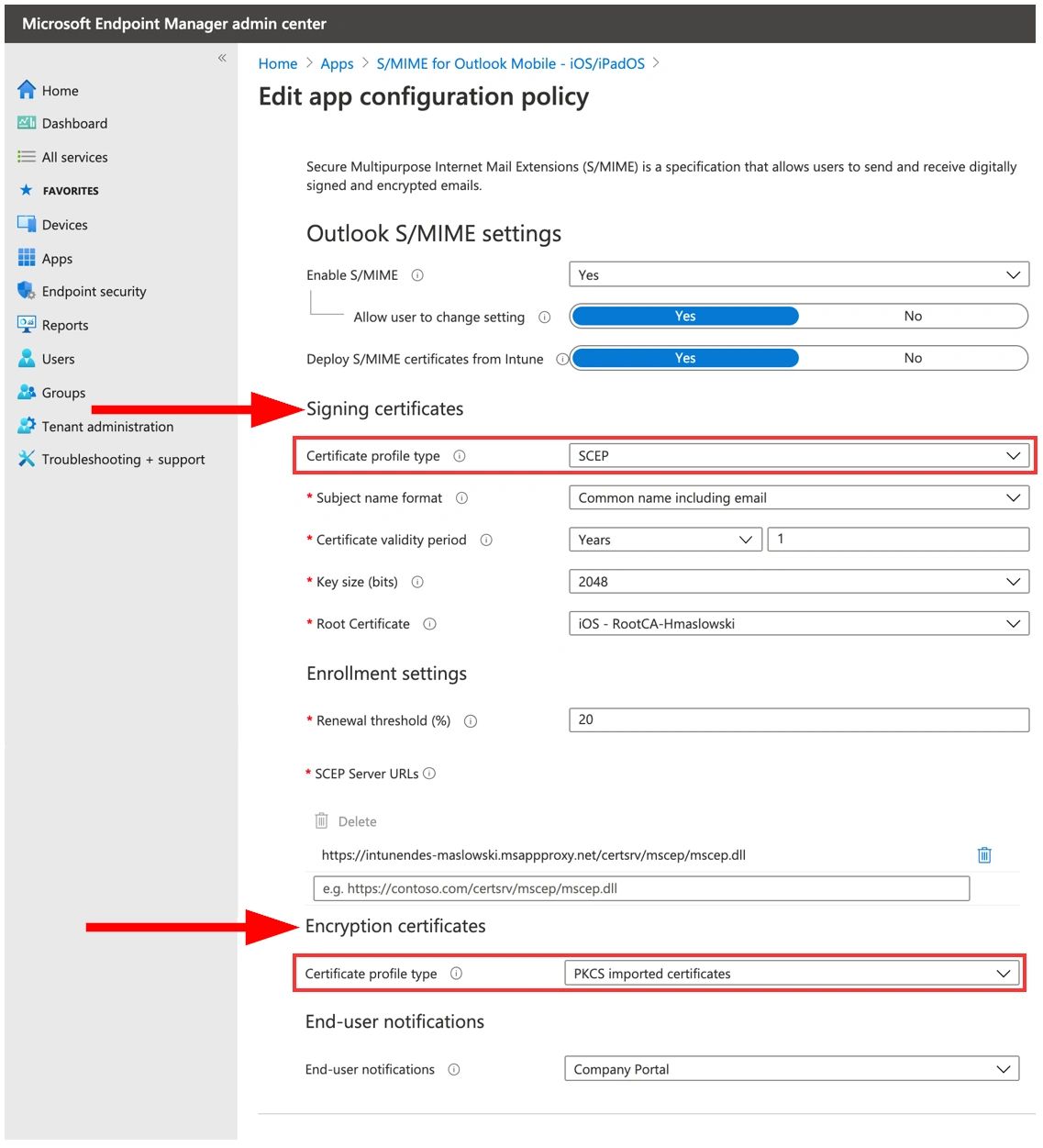The image size is (1043, 1148).
Task: Show info tooltip for Enable S/MIME
Action: click(417, 275)
